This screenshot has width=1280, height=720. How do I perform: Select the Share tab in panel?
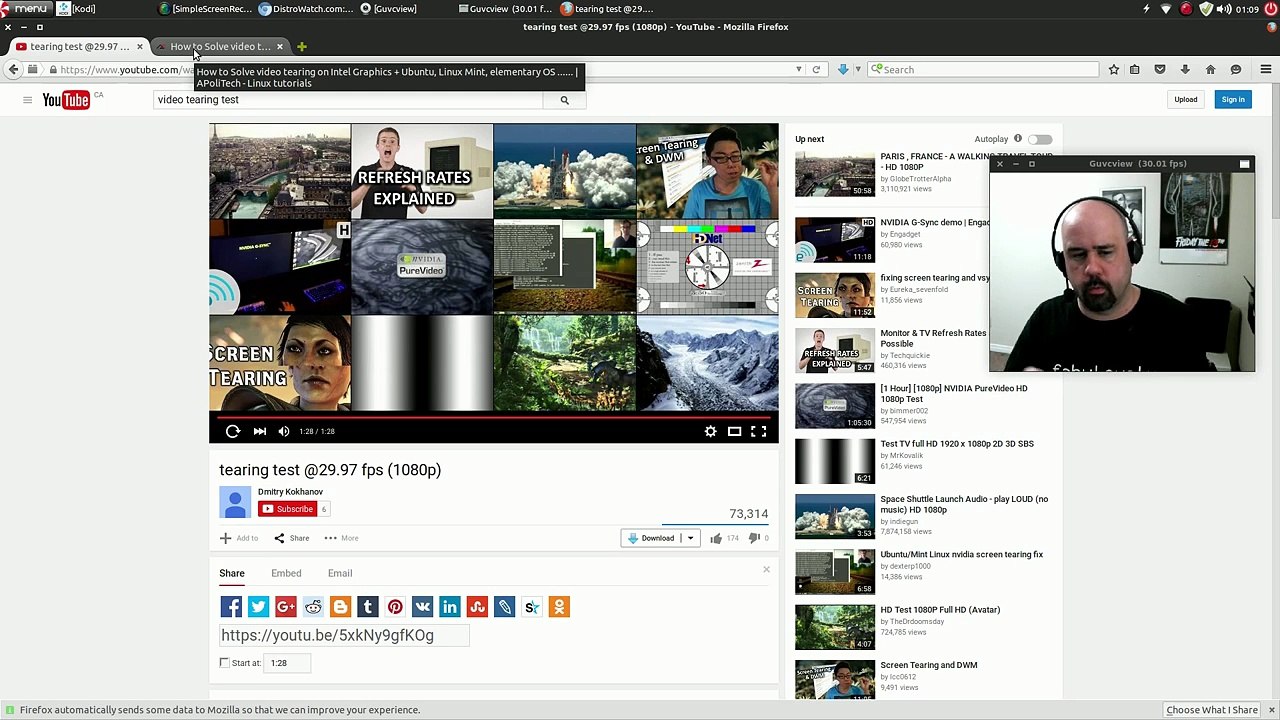tap(232, 573)
